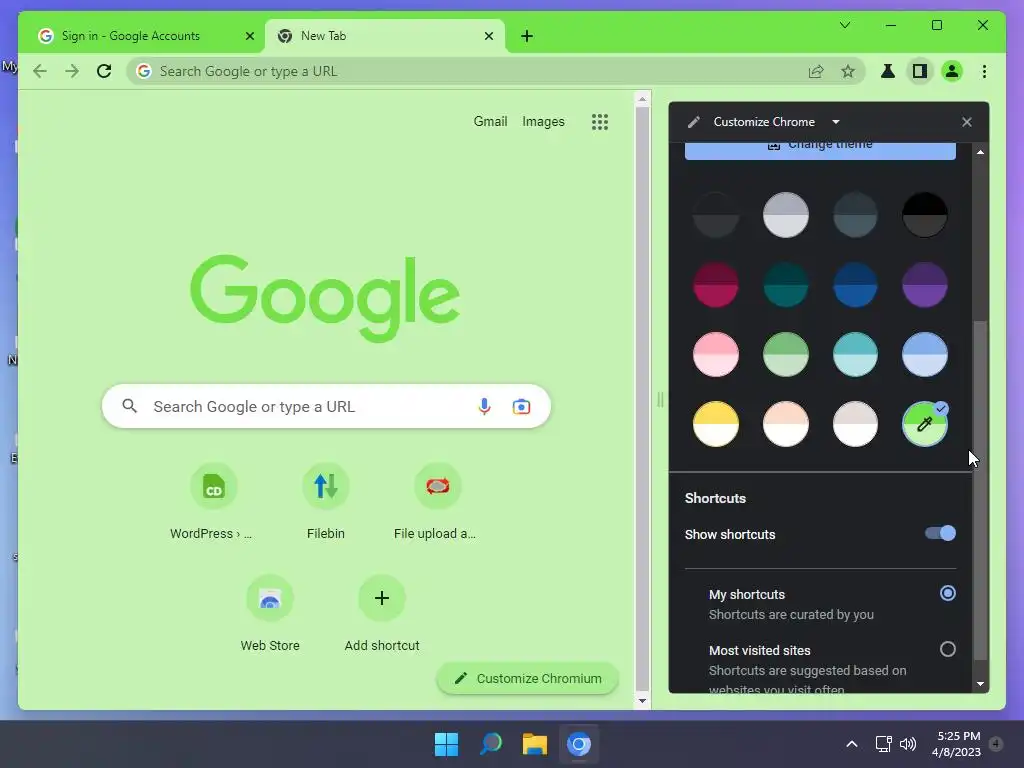1024x768 pixels.
Task: Click the side panel scroll up arrow
Action: (980, 152)
